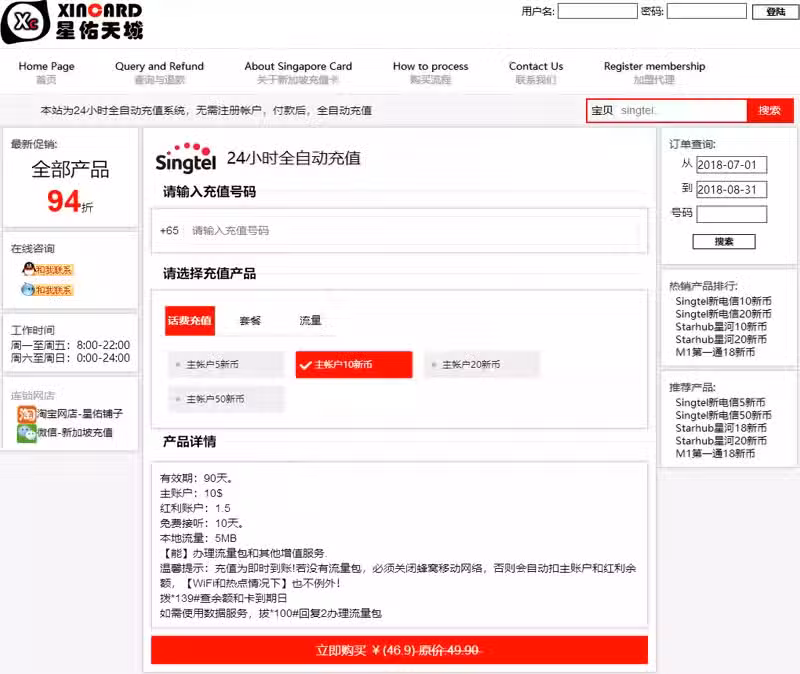Open the second blue chat contact badge
The height and width of the screenshot is (674, 800).
pos(47,289)
